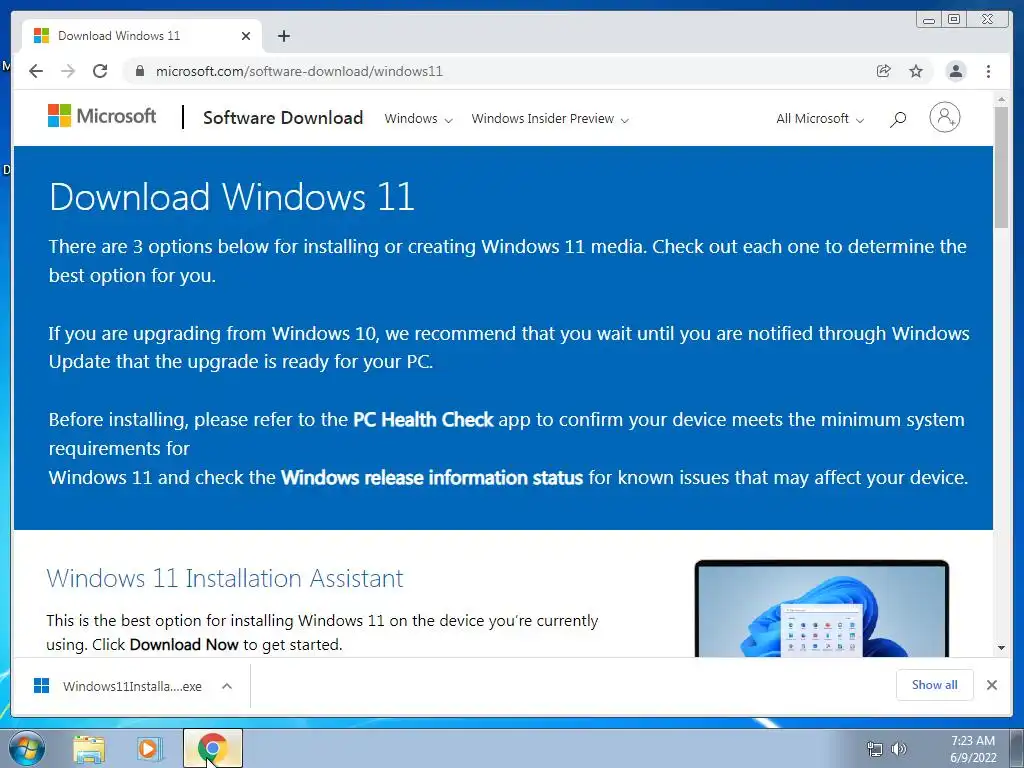Open the Chrome profile avatar
The width and height of the screenshot is (1024, 768).
956,71
